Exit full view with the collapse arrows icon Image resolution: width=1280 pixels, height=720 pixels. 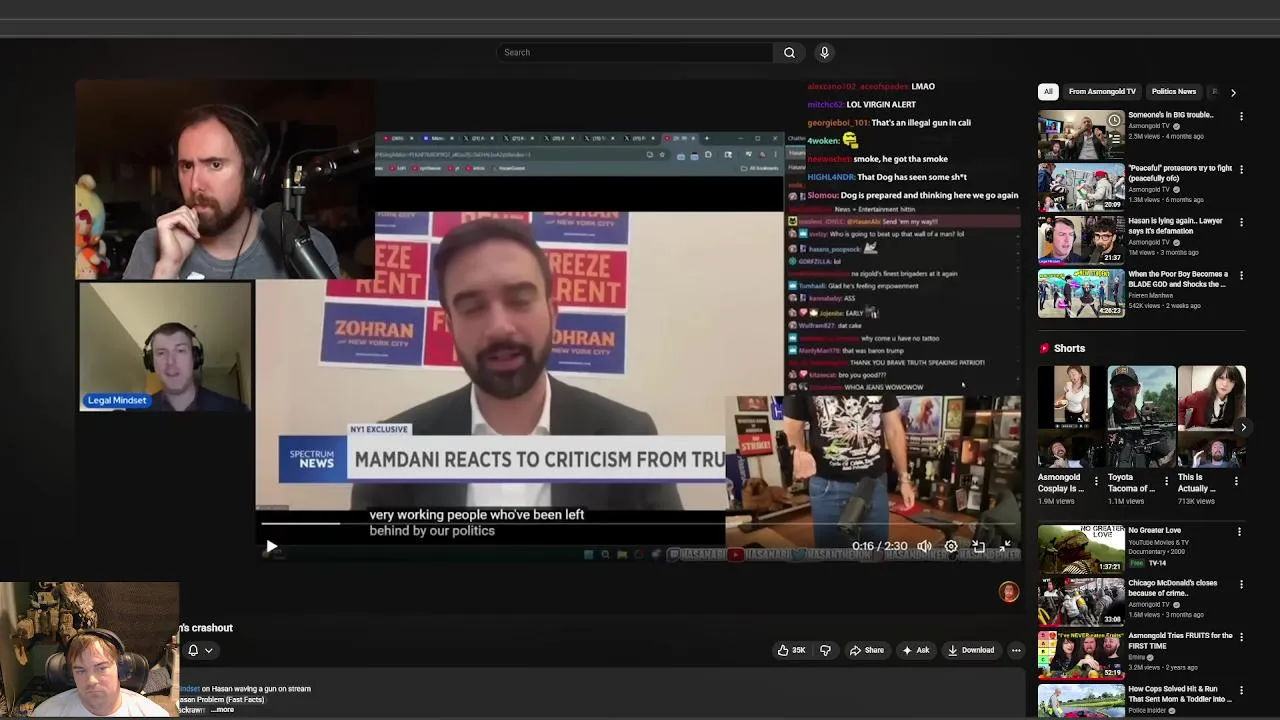[x=1006, y=547]
